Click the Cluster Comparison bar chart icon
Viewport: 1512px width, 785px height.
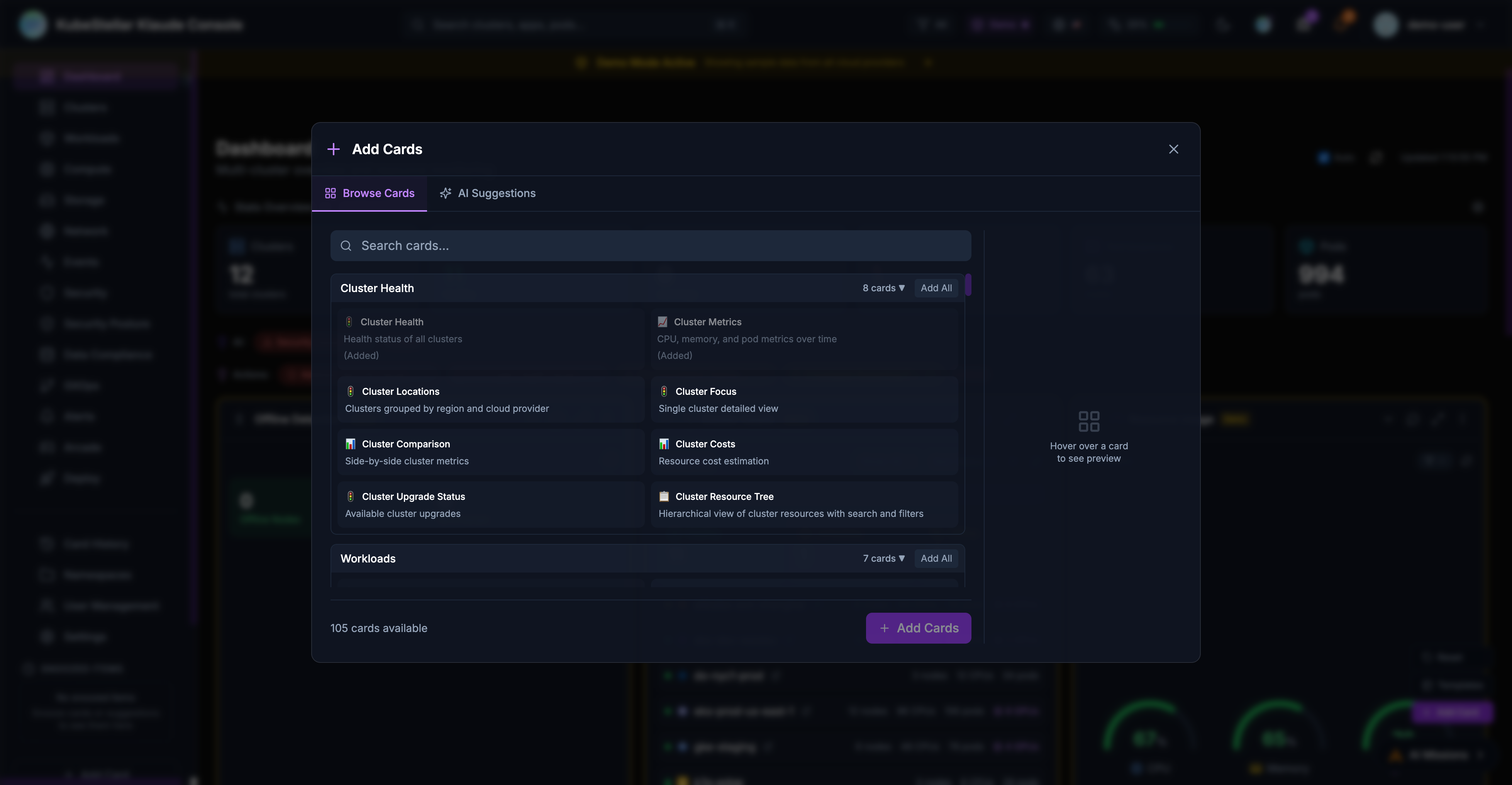[351, 444]
